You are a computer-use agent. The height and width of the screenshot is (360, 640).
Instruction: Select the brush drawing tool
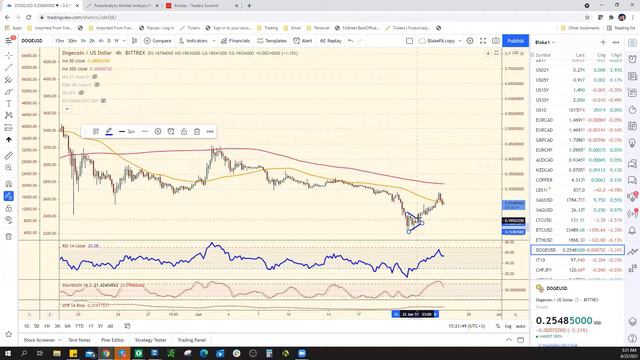9,92
